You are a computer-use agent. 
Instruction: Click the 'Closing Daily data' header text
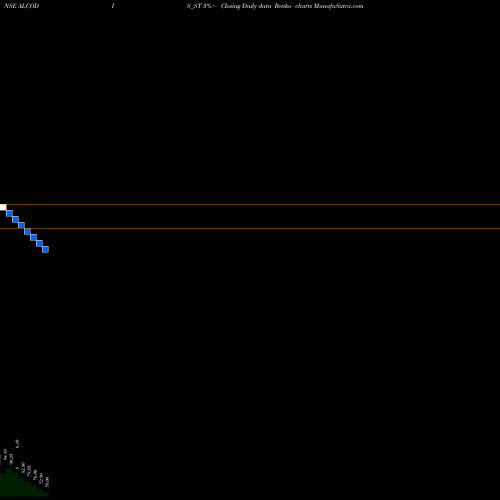(246, 6)
